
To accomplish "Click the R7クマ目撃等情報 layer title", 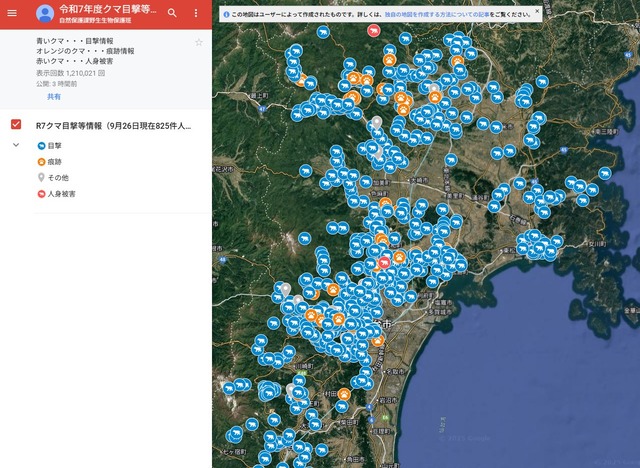I will coord(112,126).
